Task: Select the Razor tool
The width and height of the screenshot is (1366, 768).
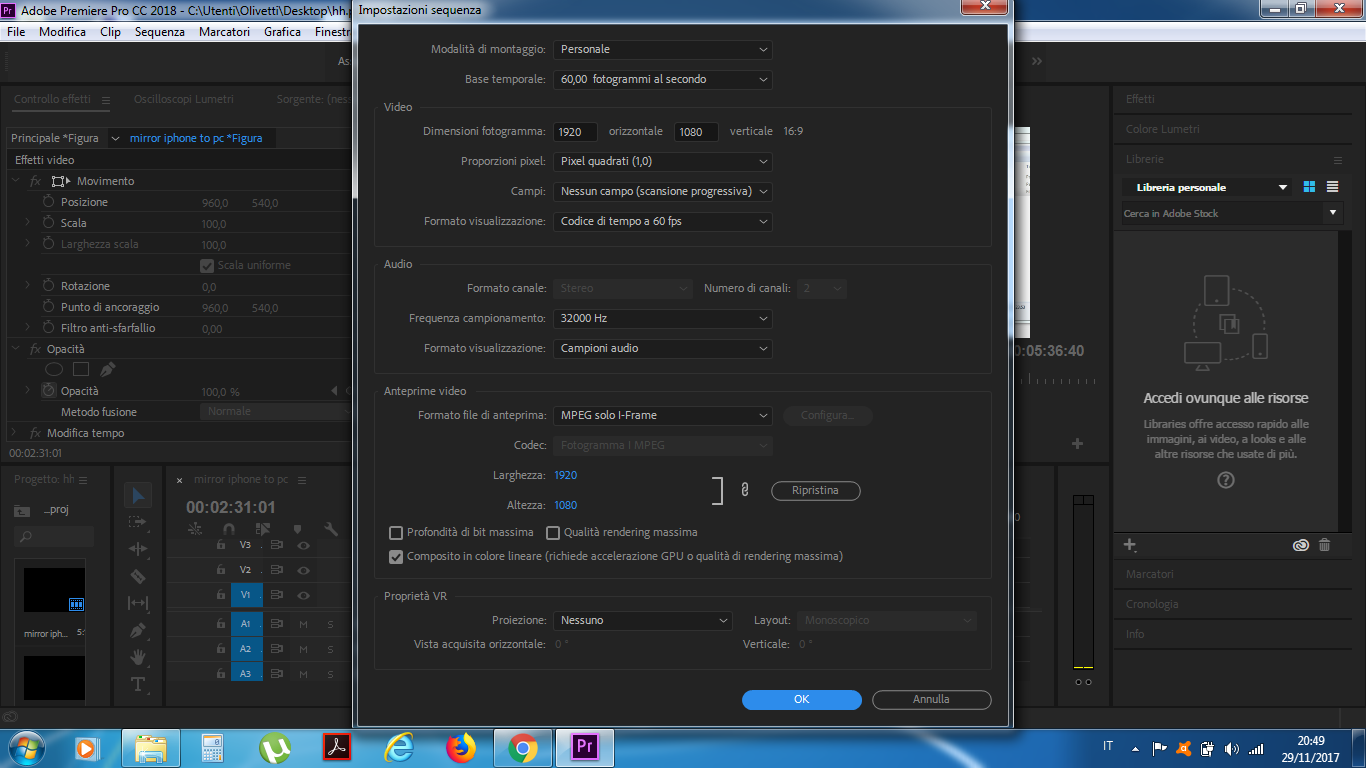Action: tap(138, 576)
